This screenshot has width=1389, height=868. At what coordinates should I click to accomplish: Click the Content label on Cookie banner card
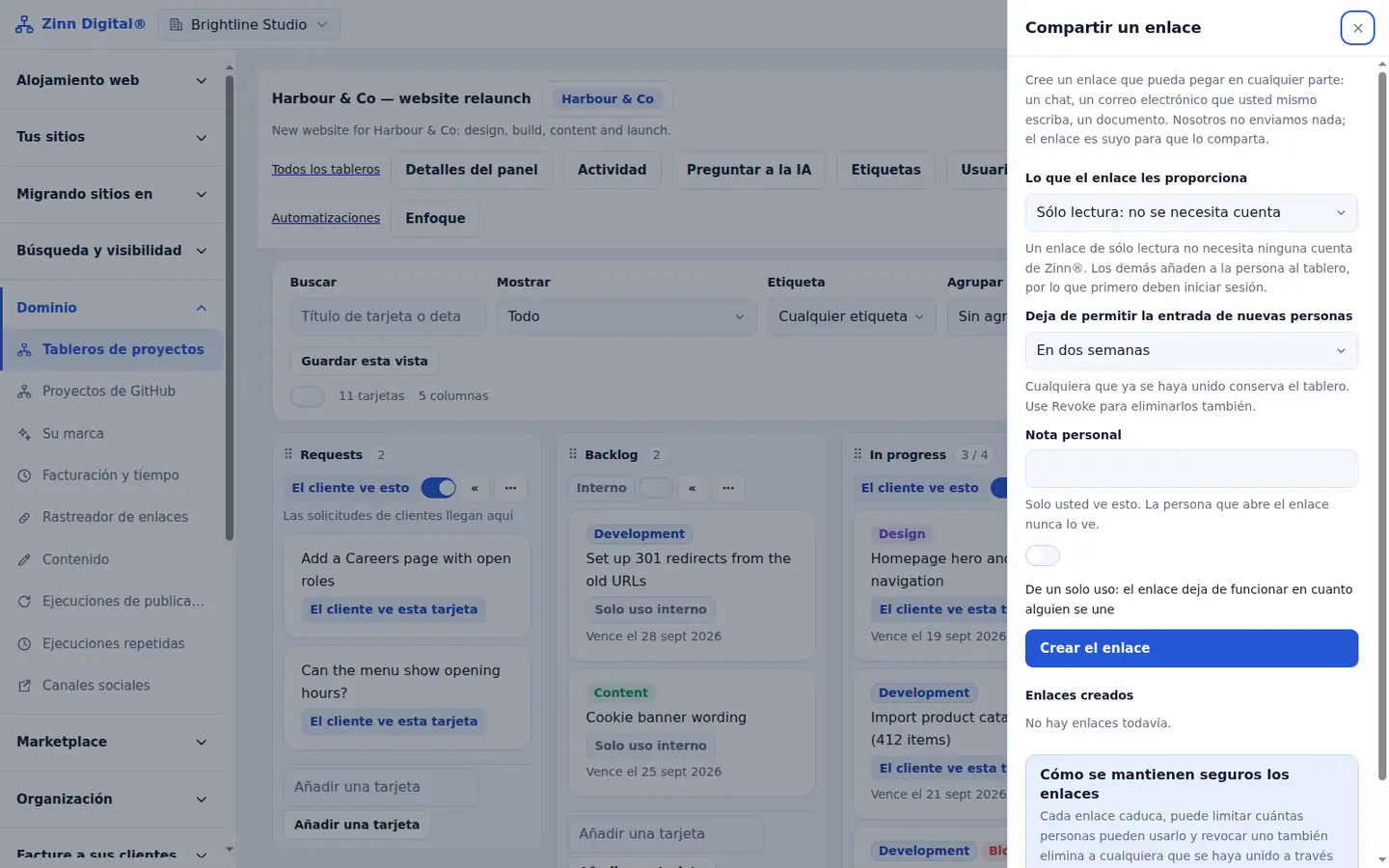620,692
